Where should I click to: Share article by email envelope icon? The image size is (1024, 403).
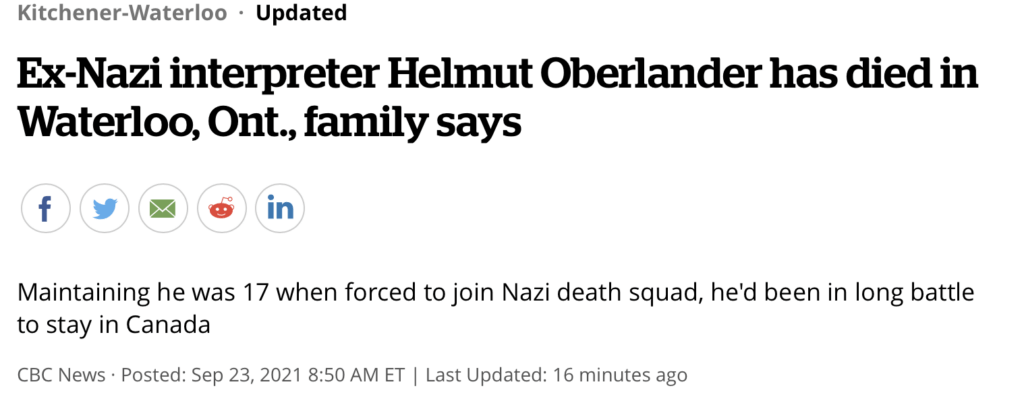pyautogui.click(x=163, y=208)
